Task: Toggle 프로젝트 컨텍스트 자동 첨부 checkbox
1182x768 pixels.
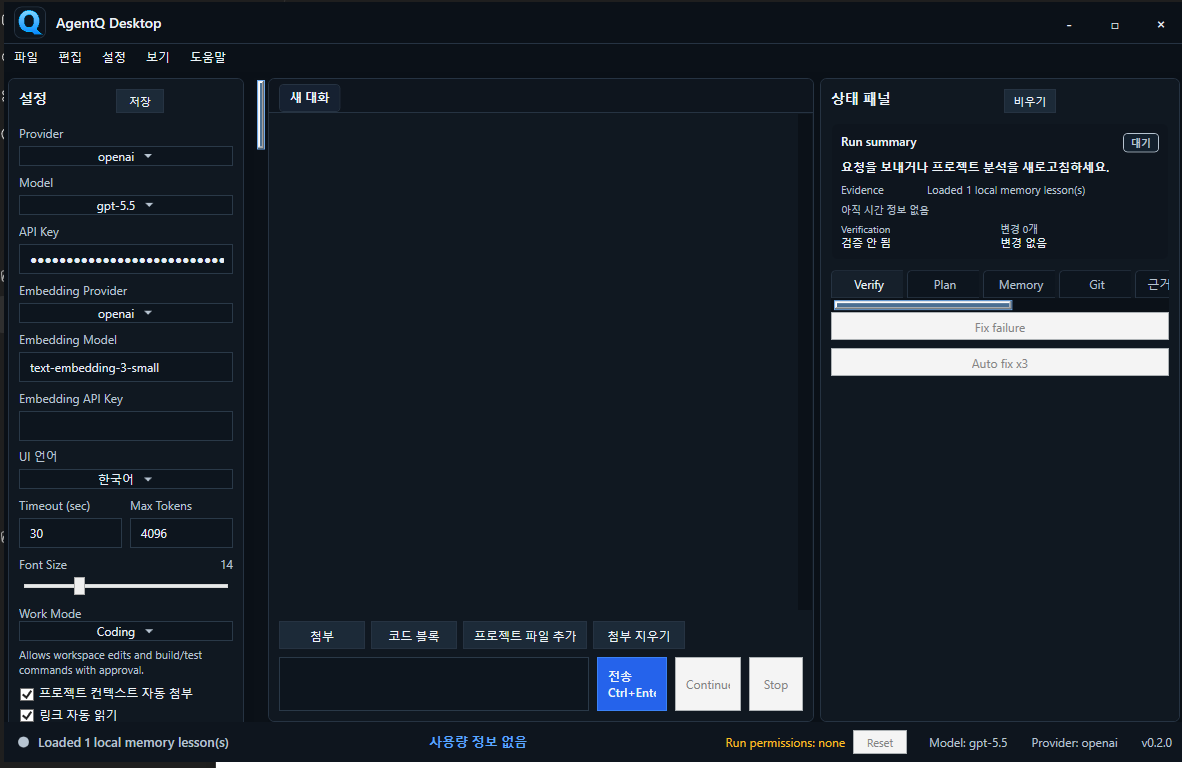Action: point(27,694)
